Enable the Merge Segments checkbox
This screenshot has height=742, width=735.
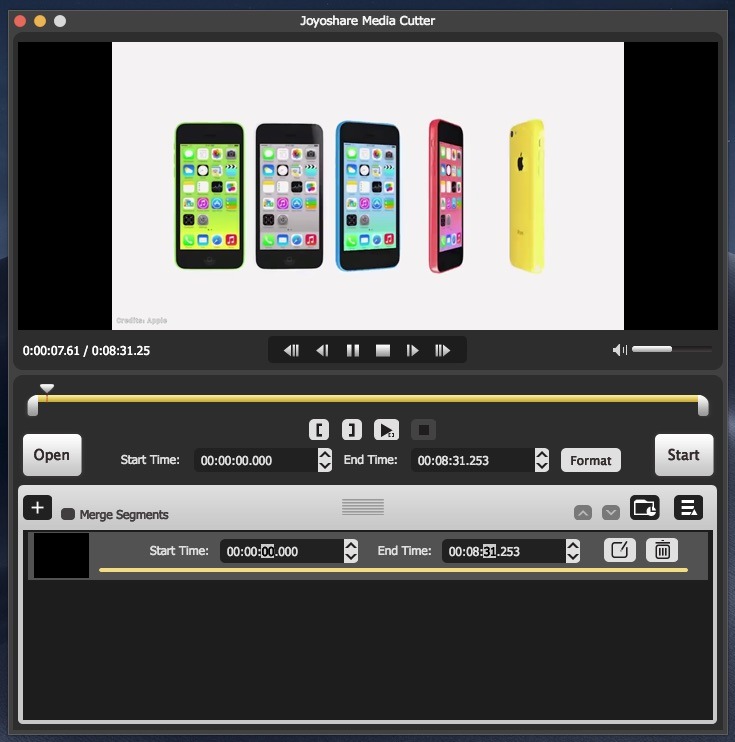click(68, 514)
